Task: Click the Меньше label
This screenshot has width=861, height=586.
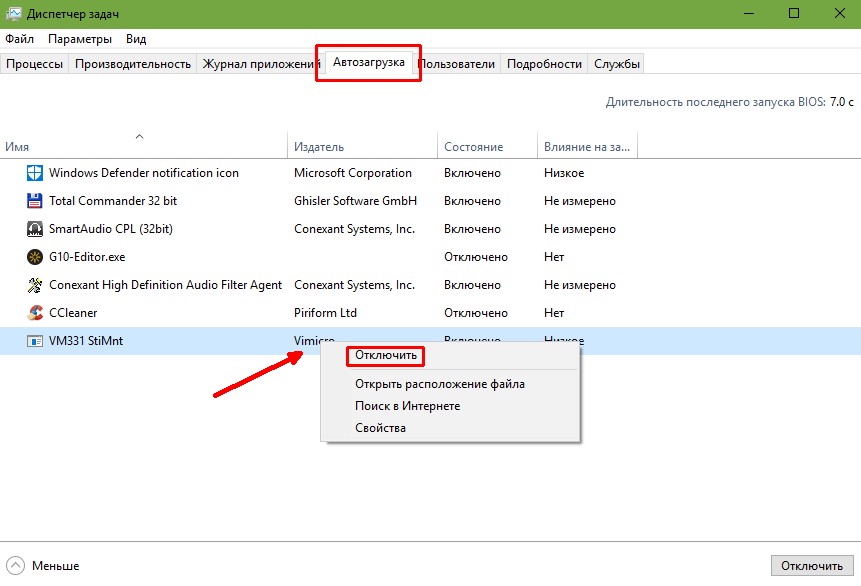Action: tap(55, 566)
